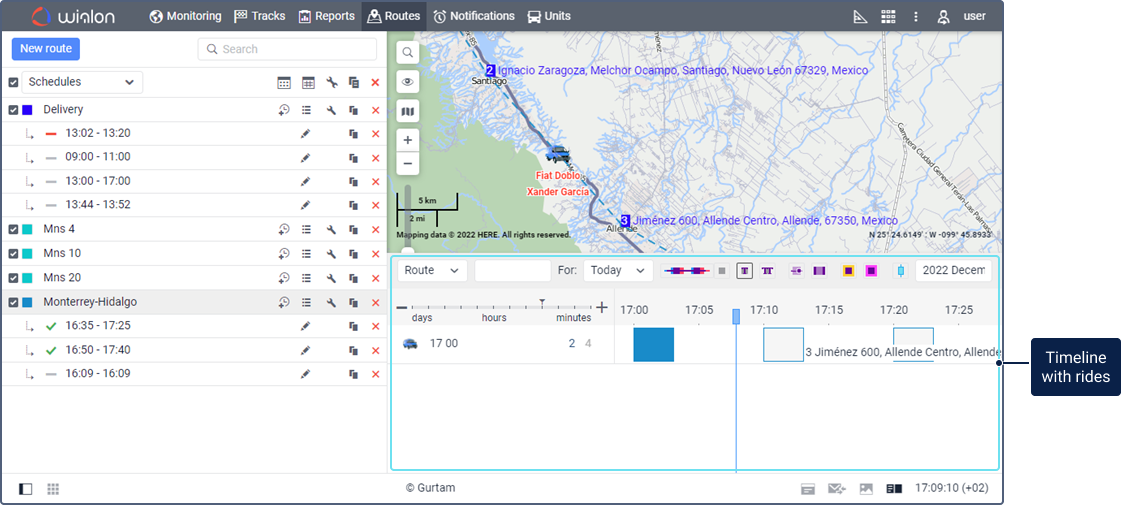Image resolution: width=1123 pixels, height=505 pixels.
Task: Open the apps grid icon in top bar
Action: [x=888, y=17]
